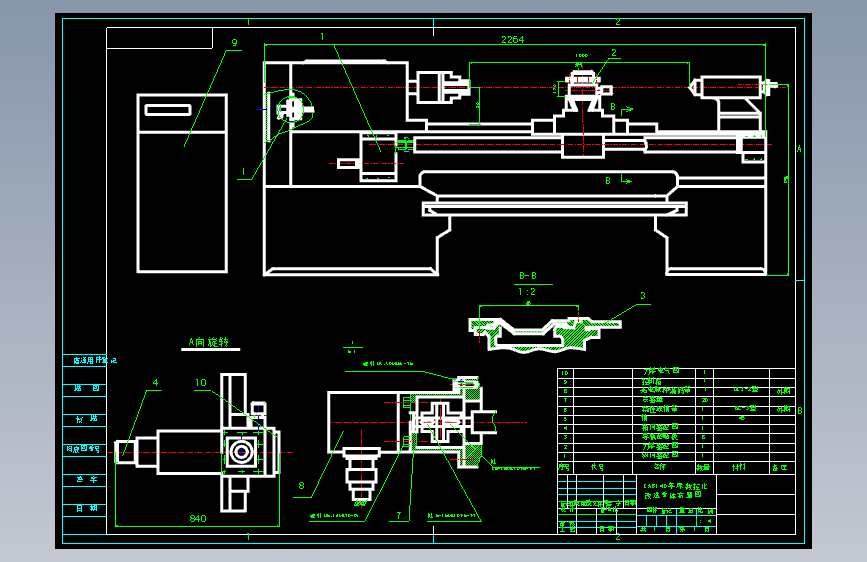Image resolution: width=867 pixels, height=562 pixels.
Task: Click the 序号 header in the parts table
Action: (564, 467)
